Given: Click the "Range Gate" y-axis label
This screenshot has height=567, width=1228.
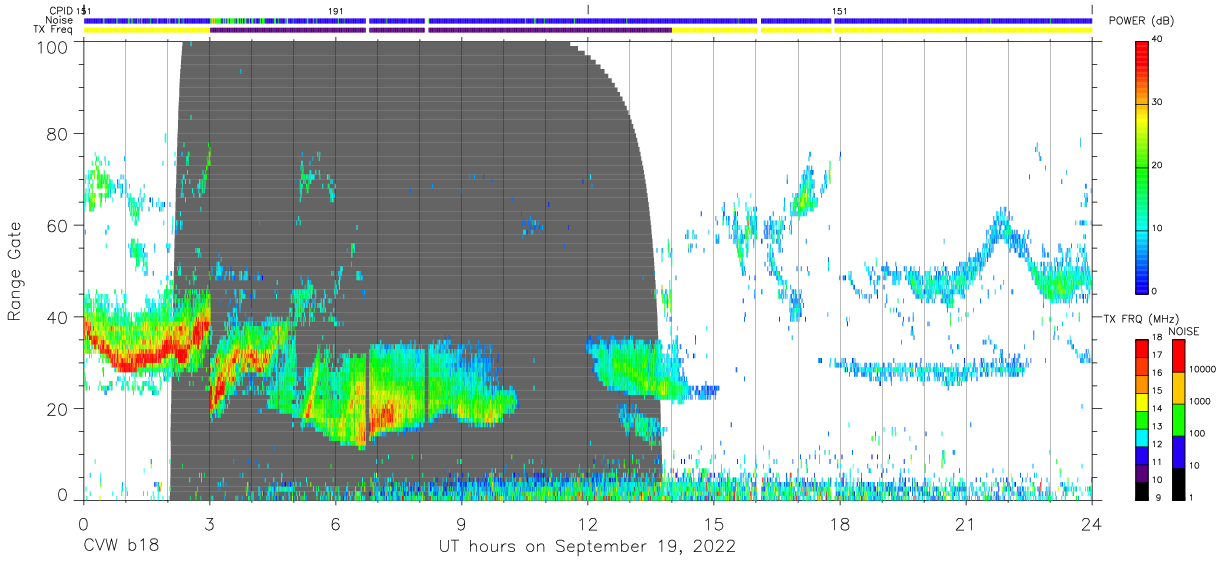Looking at the screenshot, I should click(x=14, y=273).
